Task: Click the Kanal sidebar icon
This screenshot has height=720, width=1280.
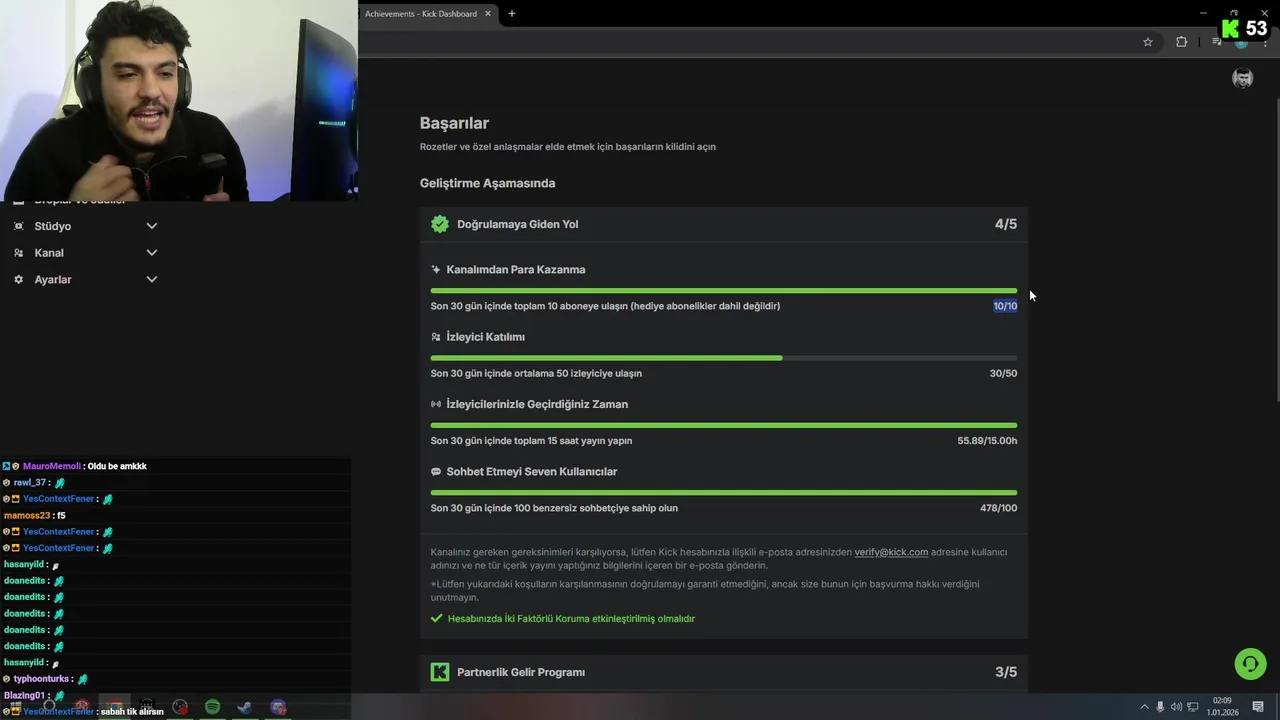Action: 18,253
